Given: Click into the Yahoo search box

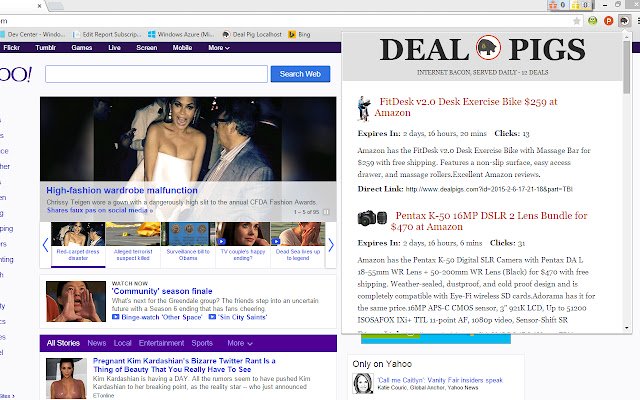Looking at the screenshot, I should coord(156,74).
